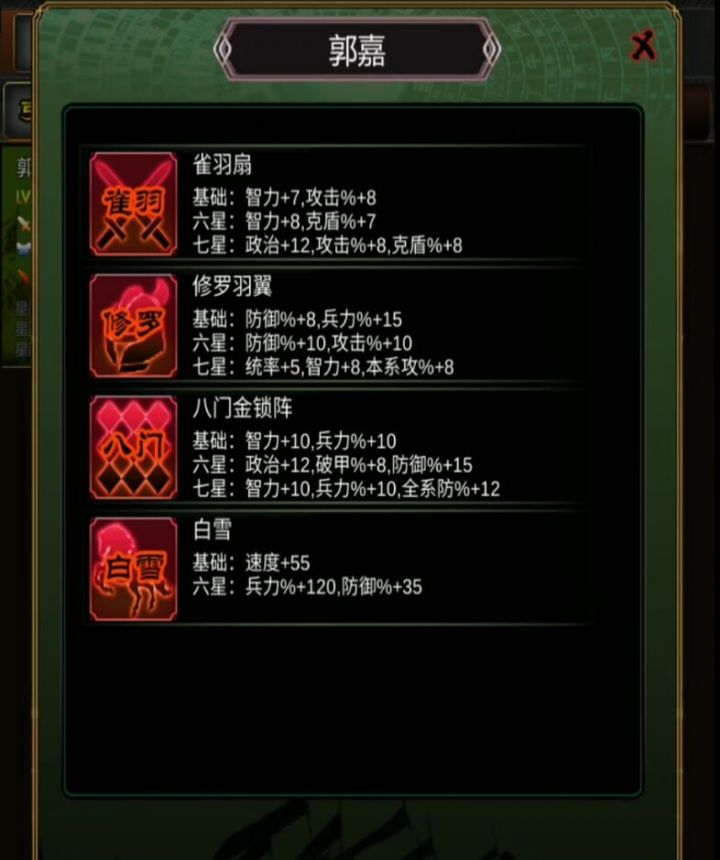This screenshot has height=860, width=720.
Task: Open the 八门 formation icon
Action: coord(134,448)
